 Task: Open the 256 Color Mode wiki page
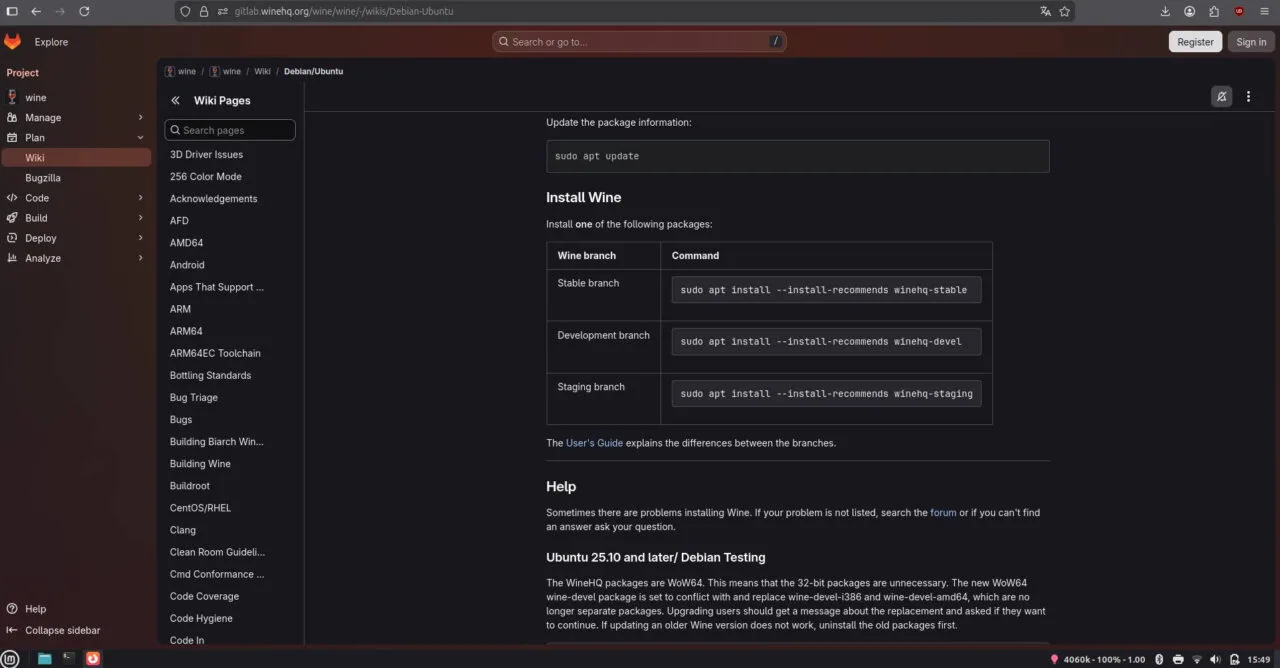click(205, 176)
